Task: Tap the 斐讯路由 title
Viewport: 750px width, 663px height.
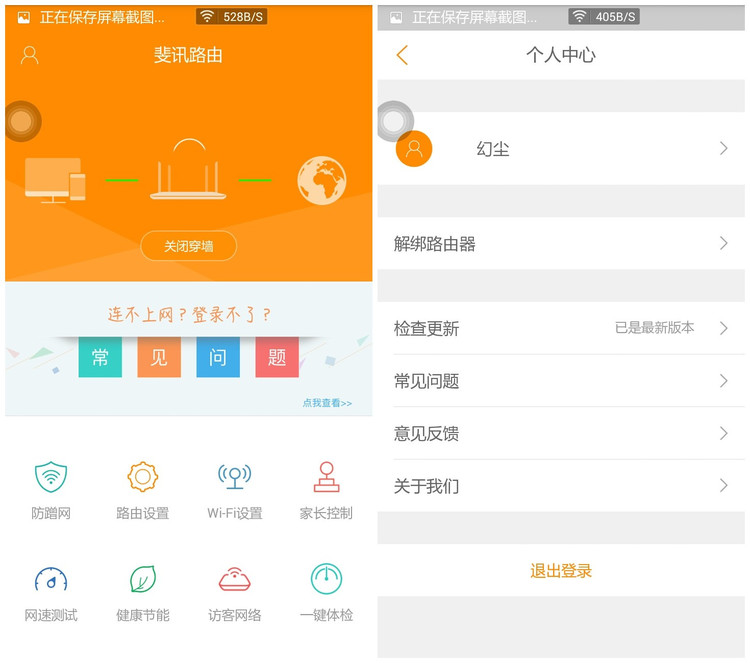Action: coord(188,55)
